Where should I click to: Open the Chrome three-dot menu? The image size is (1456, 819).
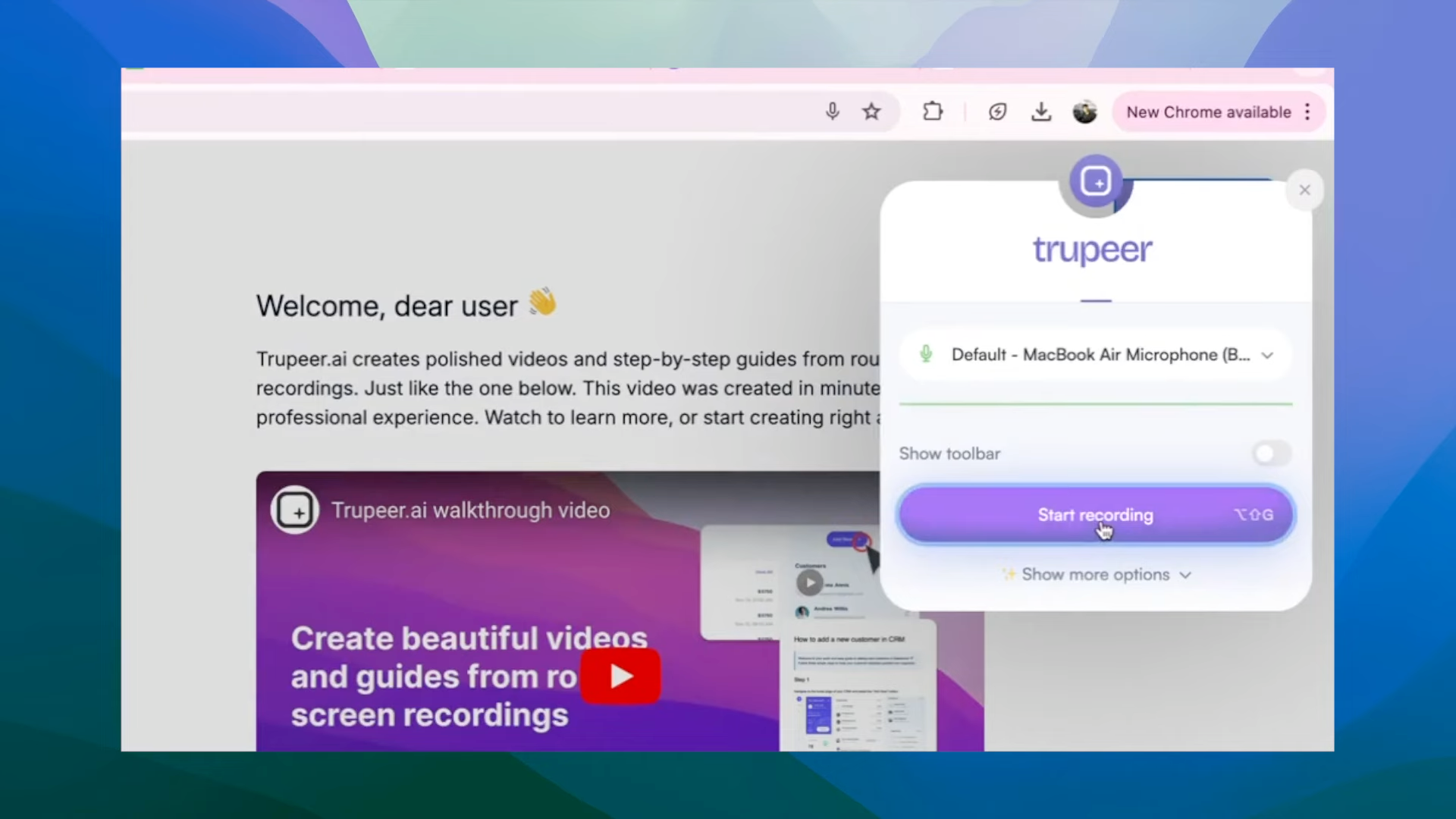[x=1307, y=112]
